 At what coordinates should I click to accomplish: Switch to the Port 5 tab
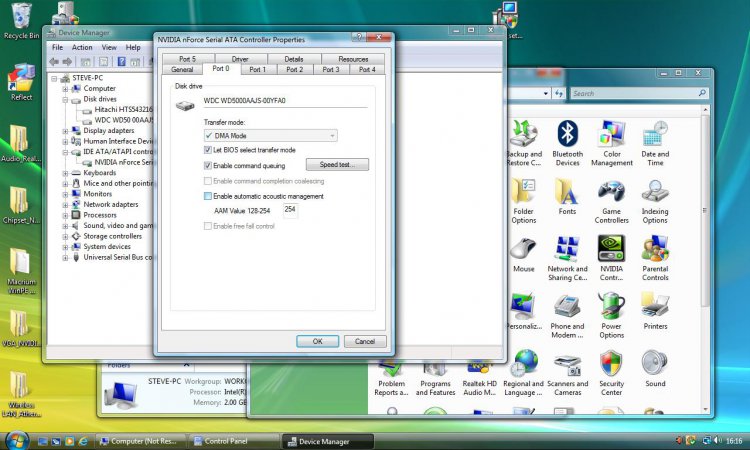click(188, 59)
